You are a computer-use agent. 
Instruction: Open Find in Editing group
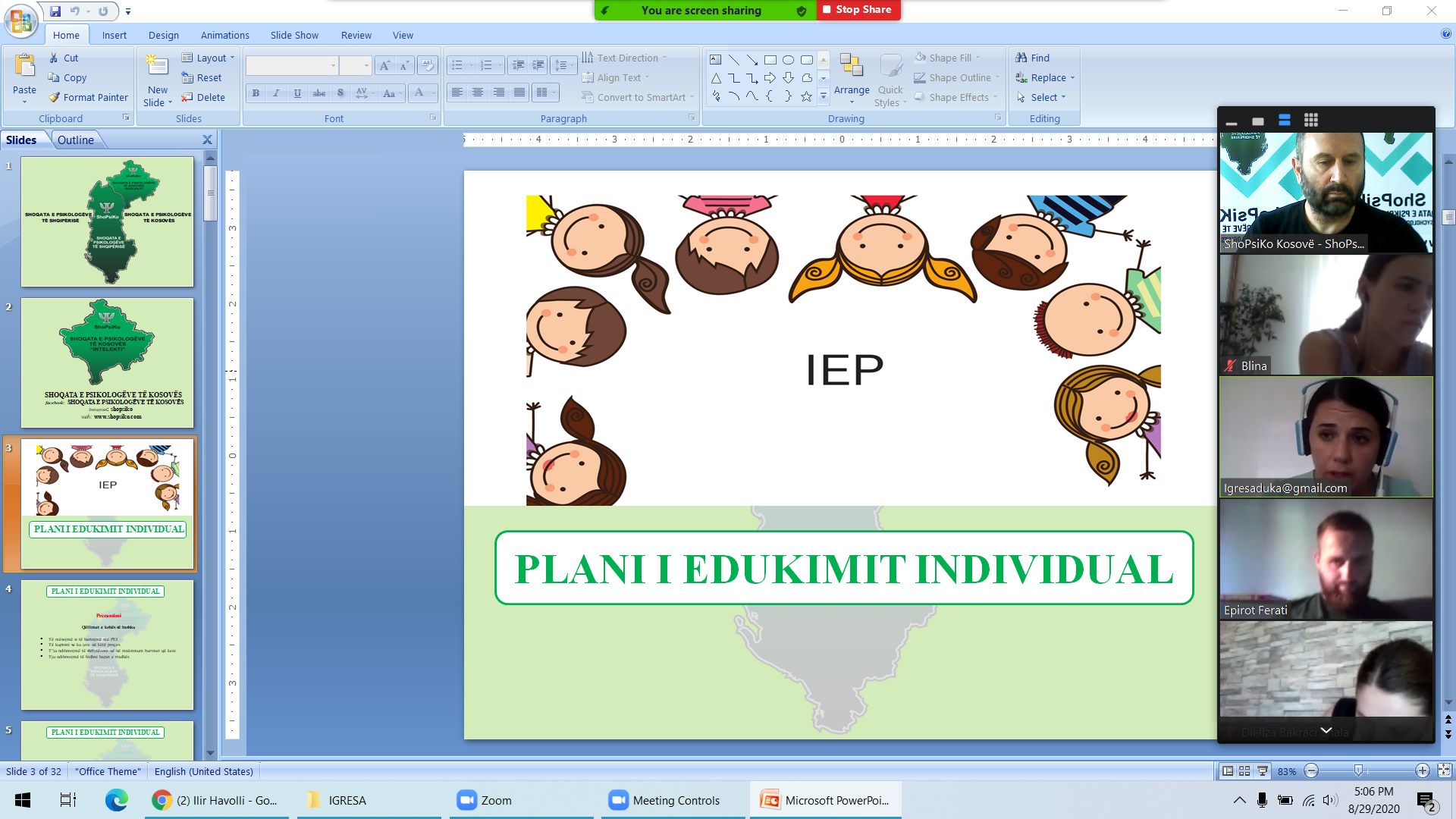(1032, 58)
